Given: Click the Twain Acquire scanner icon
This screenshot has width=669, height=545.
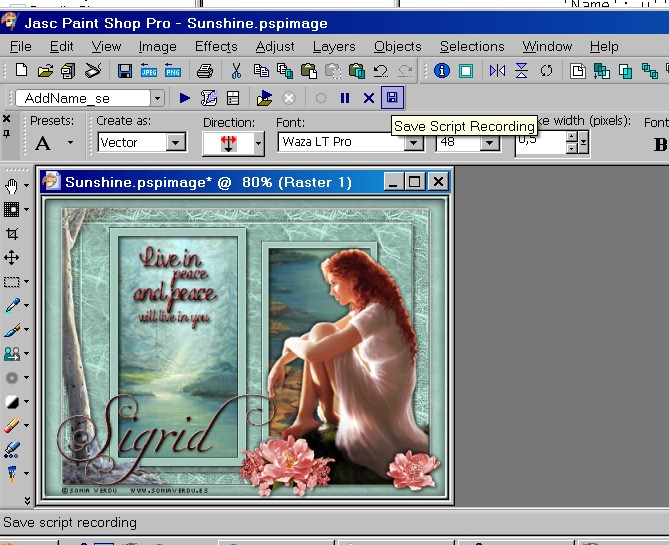Looking at the screenshot, I should [93, 70].
